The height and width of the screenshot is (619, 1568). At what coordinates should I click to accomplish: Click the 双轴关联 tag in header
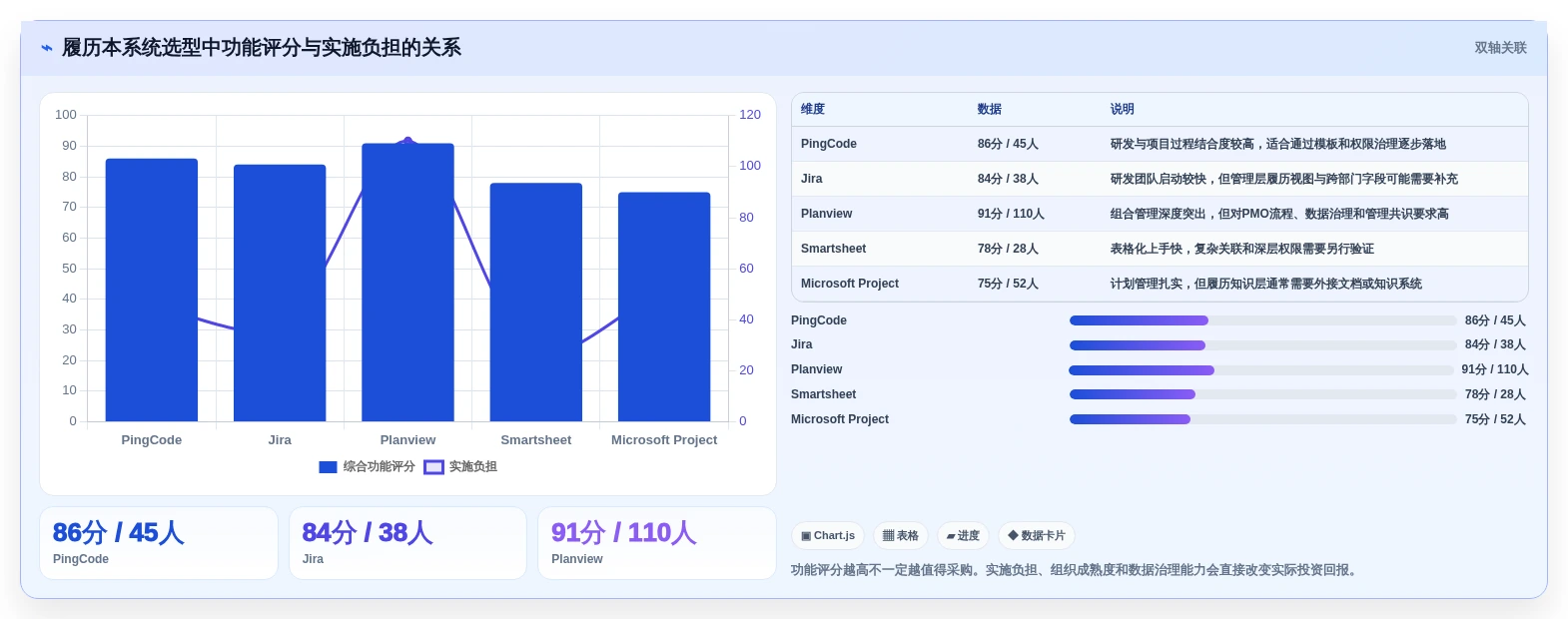click(1500, 48)
